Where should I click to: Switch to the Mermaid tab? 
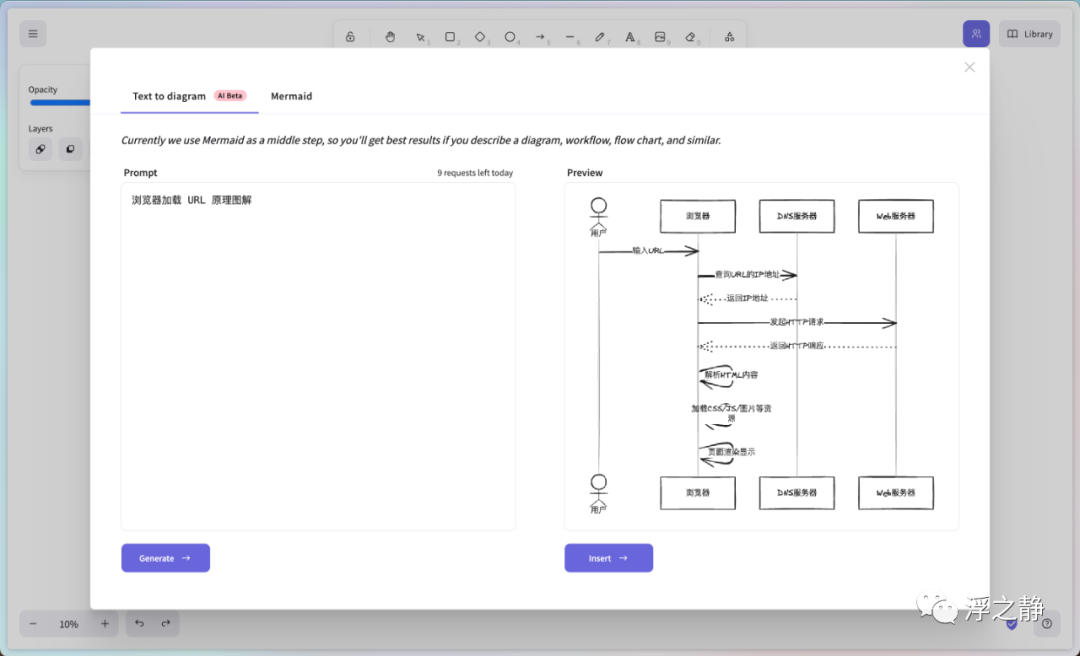(x=291, y=96)
